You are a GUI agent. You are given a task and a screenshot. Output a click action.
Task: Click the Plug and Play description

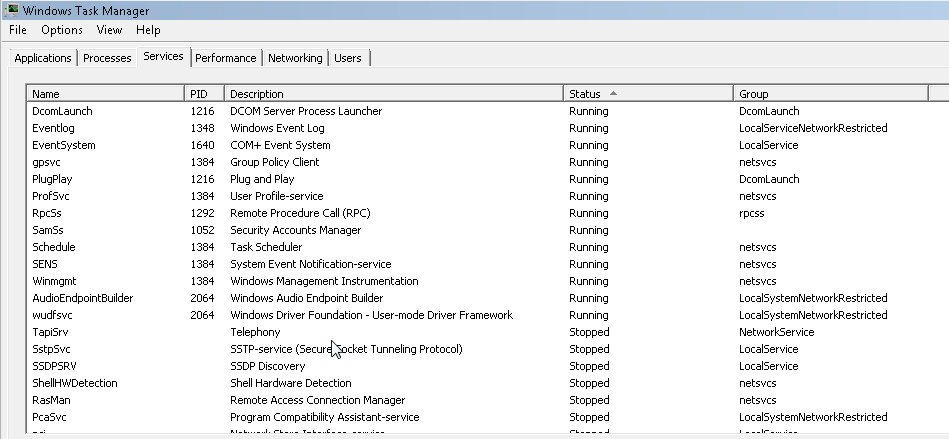point(262,179)
